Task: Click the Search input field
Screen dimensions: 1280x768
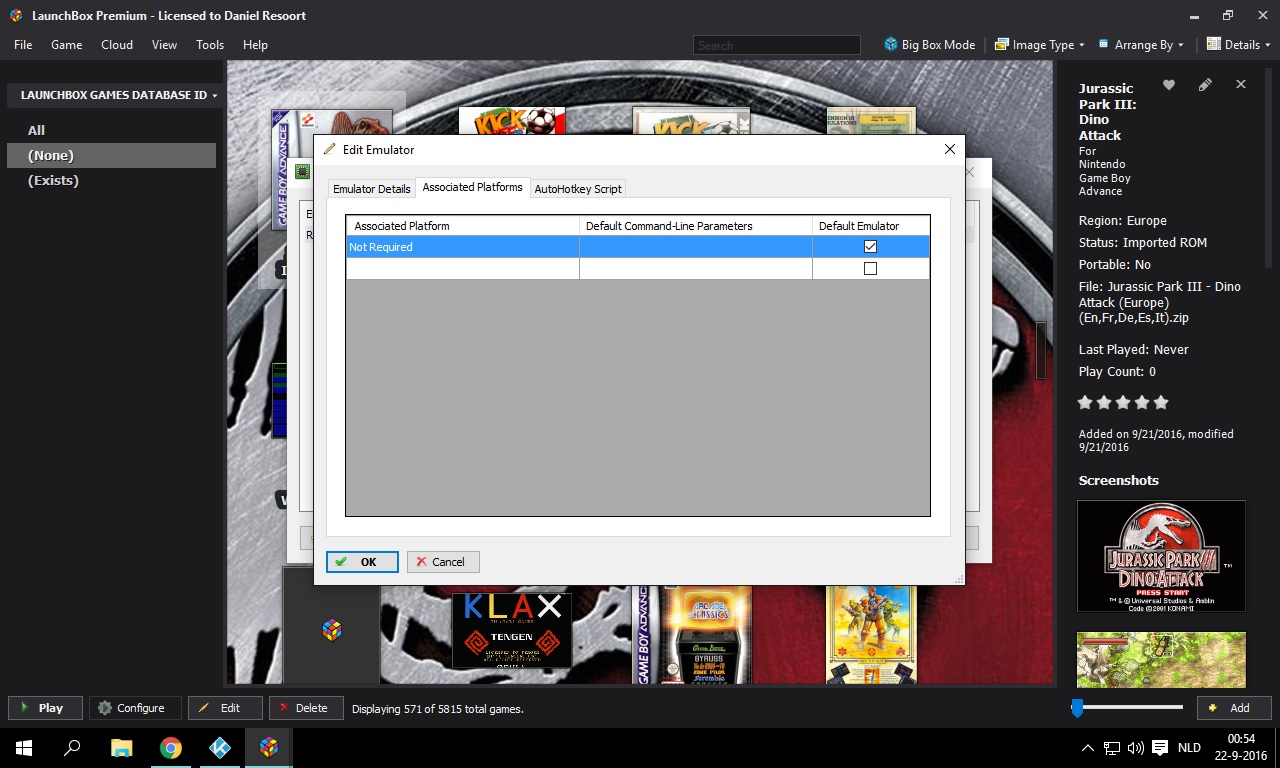Action: tap(777, 45)
